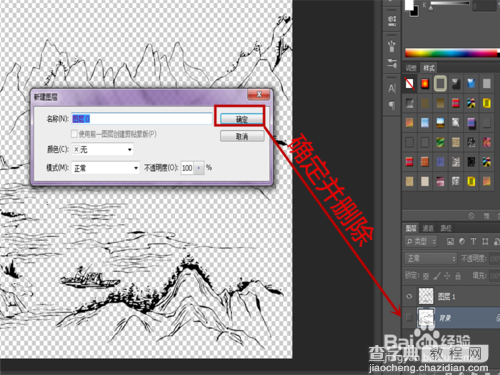Click the 图层 1 layer thumbnail
This screenshot has height=375, width=500.
point(426,296)
